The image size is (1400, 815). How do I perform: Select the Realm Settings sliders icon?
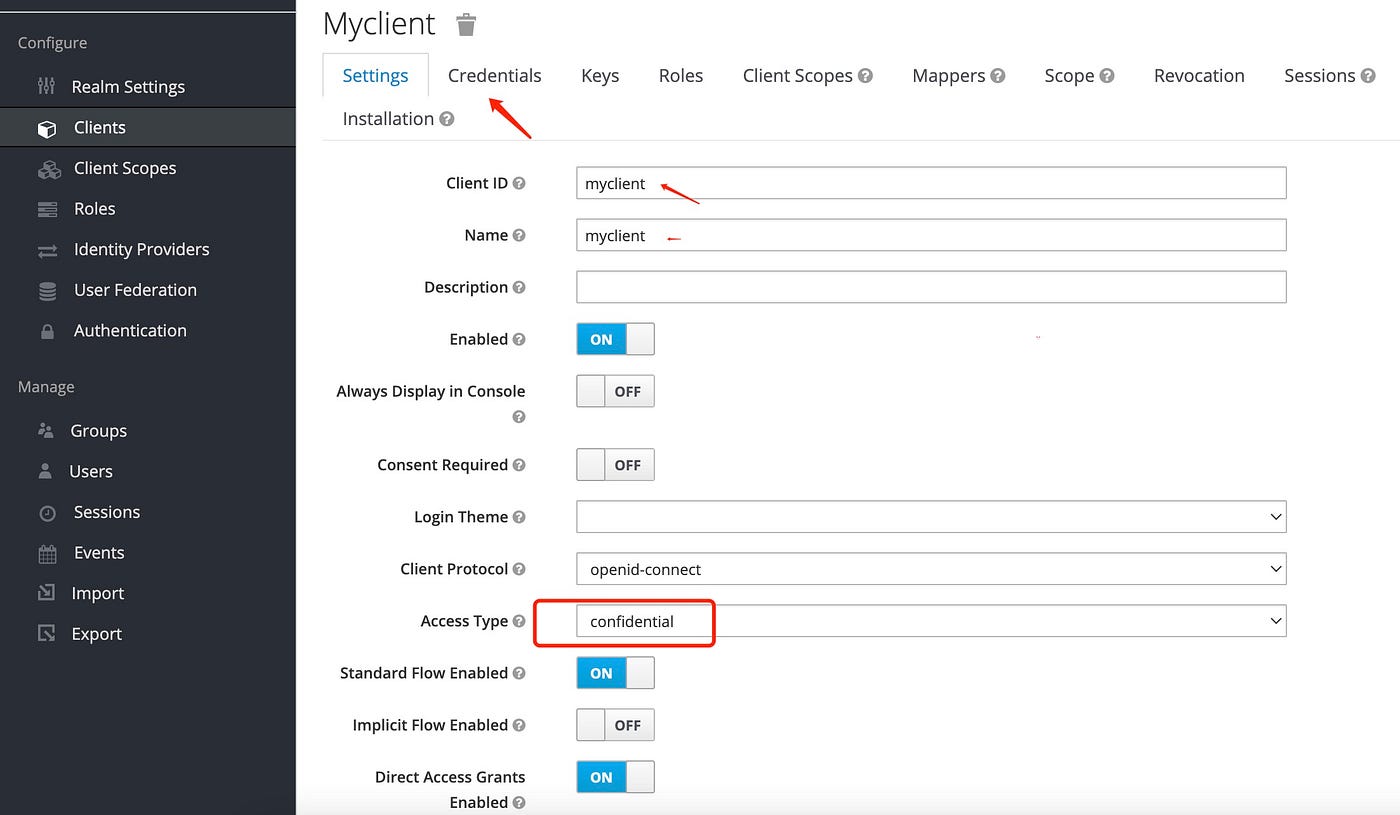pyautogui.click(x=47, y=87)
